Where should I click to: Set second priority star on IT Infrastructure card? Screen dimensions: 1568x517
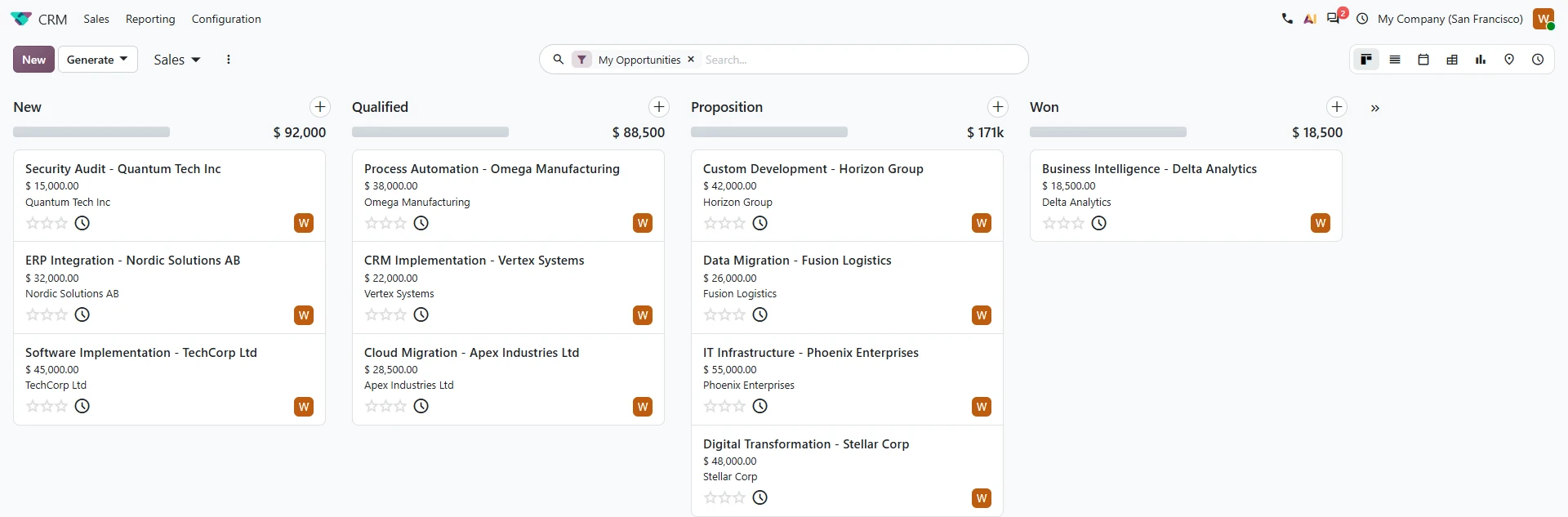coord(724,406)
